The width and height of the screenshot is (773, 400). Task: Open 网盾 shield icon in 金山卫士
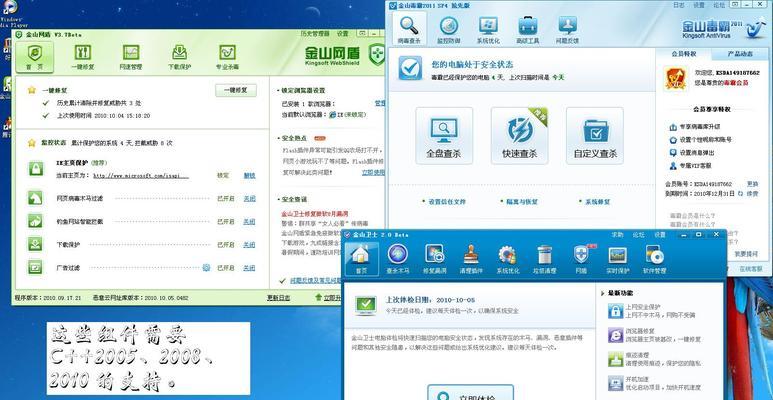click(x=581, y=259)
